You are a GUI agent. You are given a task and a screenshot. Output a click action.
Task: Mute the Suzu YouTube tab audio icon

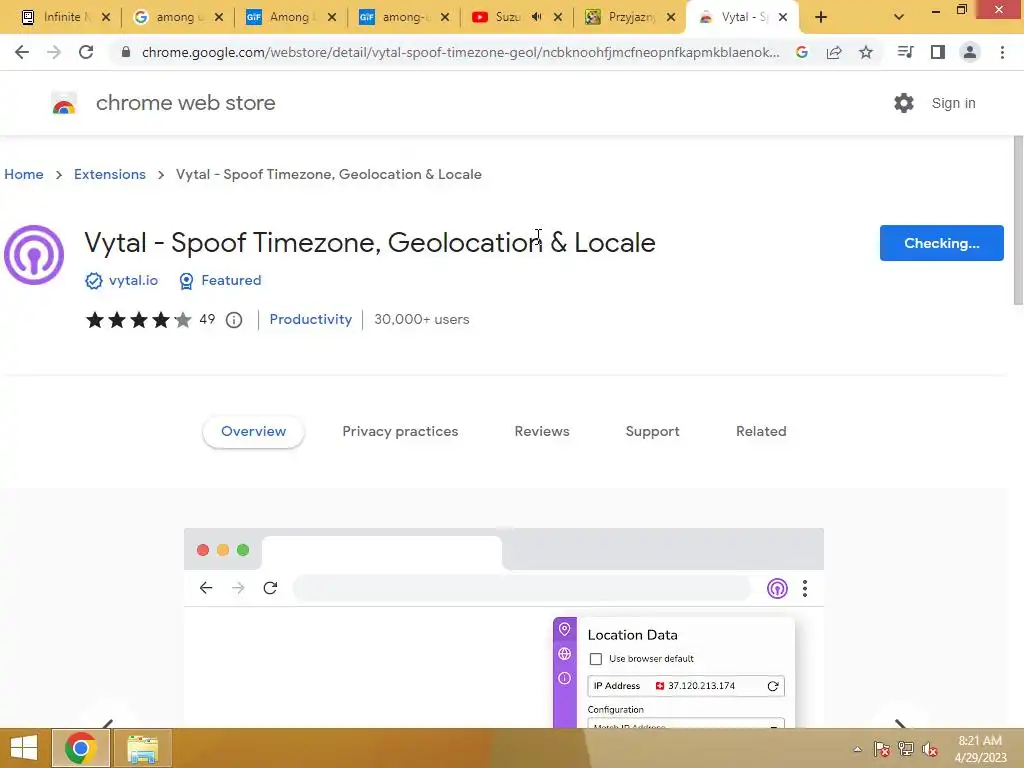pyautogui.click(x=537, y=17)
